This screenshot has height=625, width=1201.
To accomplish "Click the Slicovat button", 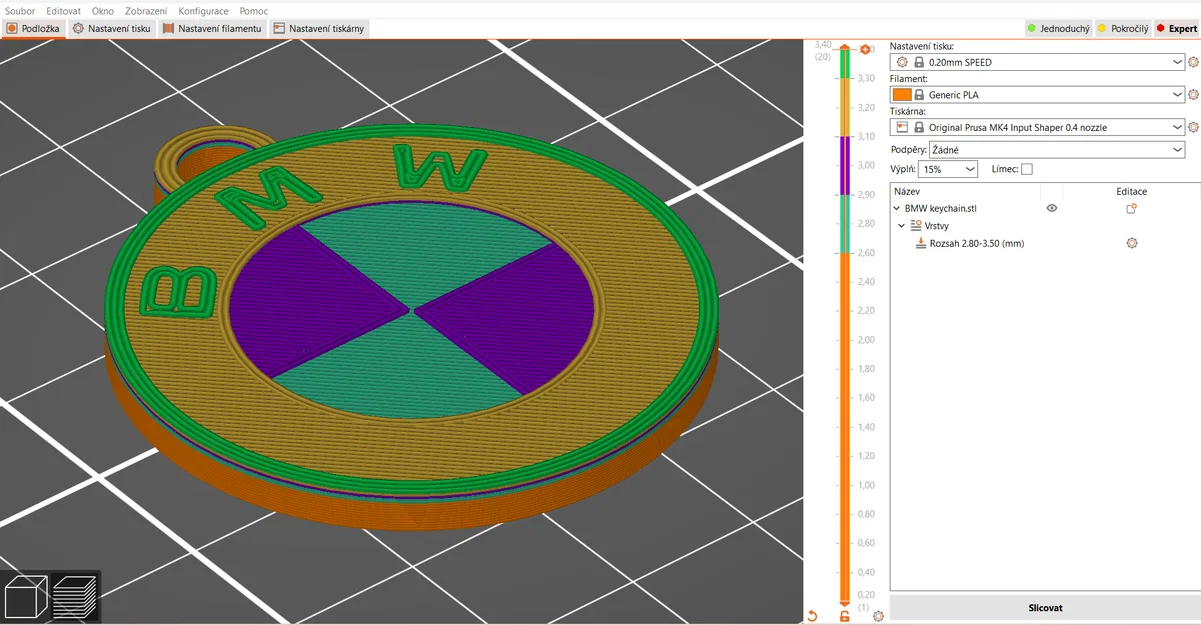I will (1045, 608).
